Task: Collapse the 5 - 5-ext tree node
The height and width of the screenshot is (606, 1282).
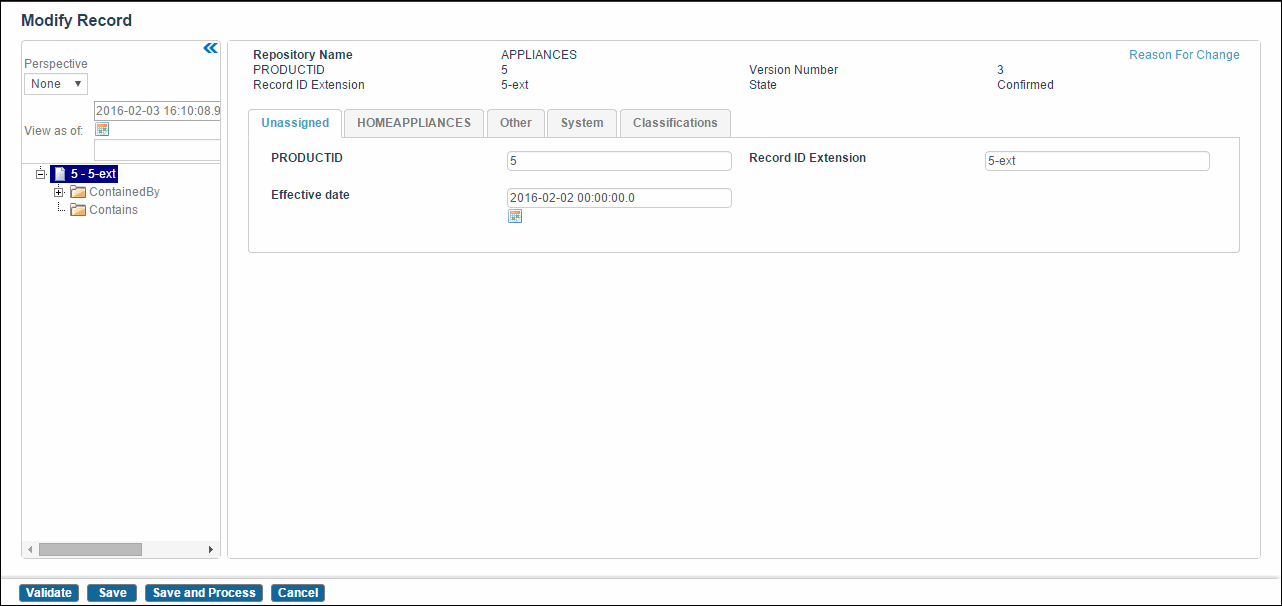Action: click(x=41, y=174)
